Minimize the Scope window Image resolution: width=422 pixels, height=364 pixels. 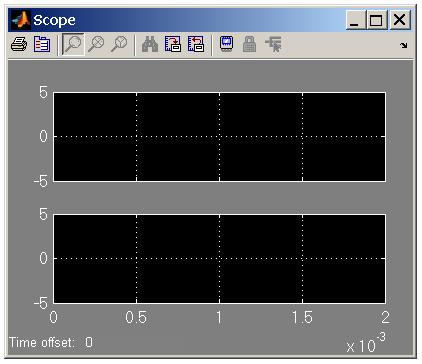356,20
